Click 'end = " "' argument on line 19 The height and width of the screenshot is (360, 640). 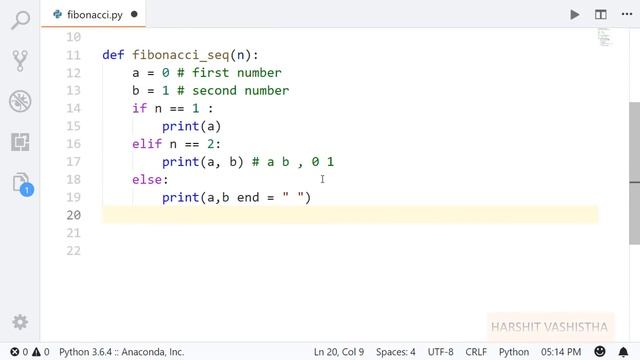point(271,198)
